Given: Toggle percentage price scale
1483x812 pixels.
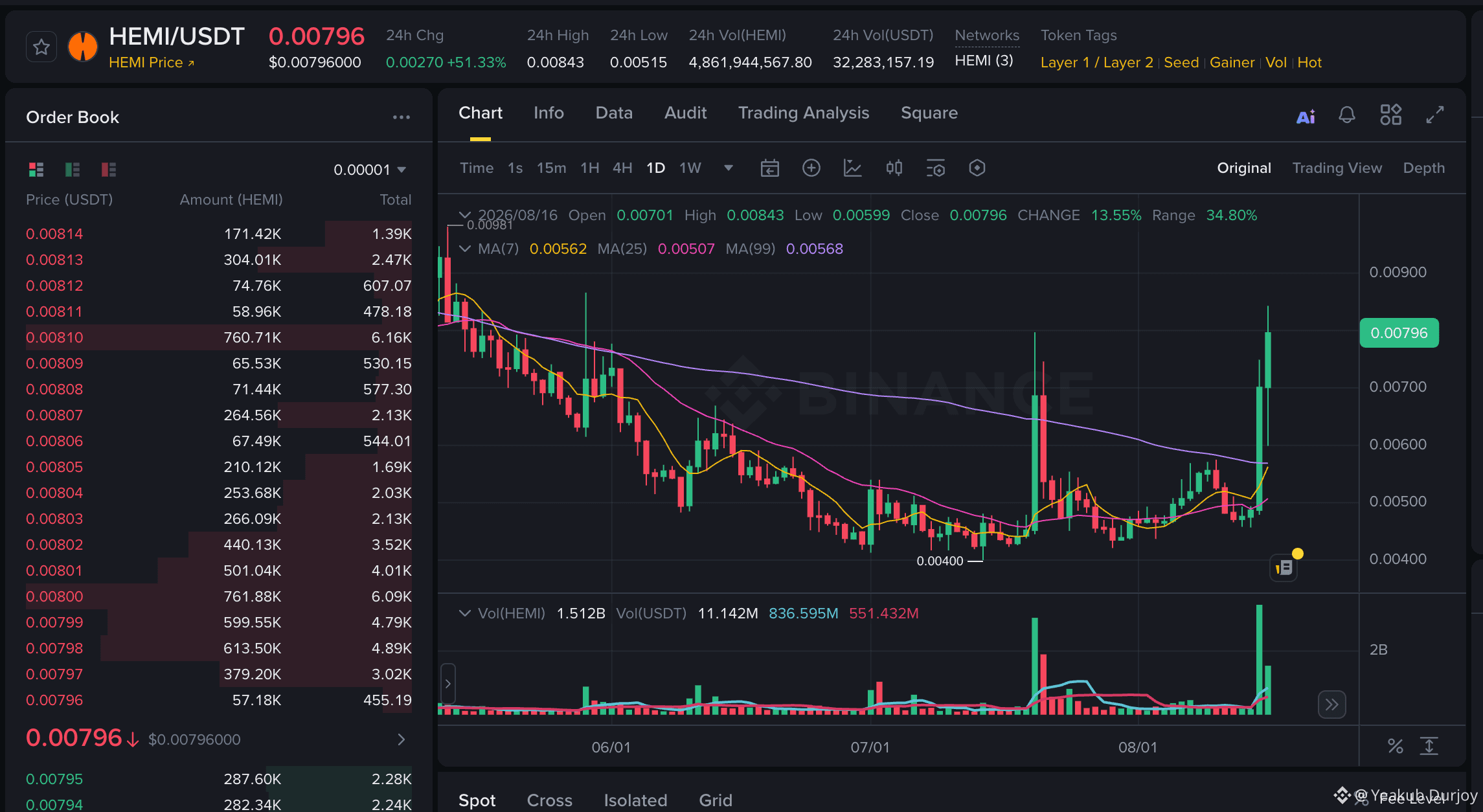Looking at the screenshot, I should 1395,746.
